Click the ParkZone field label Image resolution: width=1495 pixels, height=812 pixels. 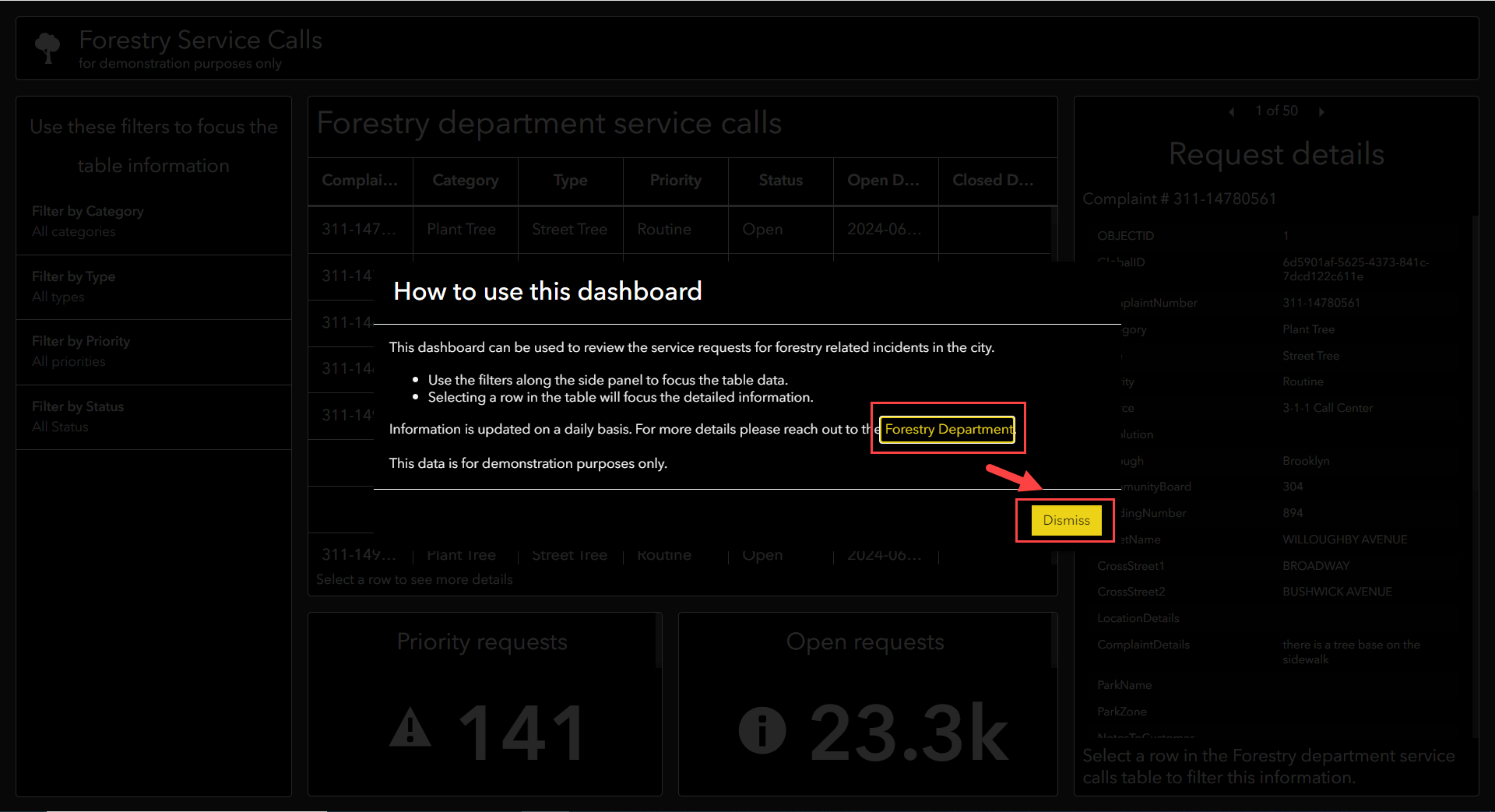1122,712
